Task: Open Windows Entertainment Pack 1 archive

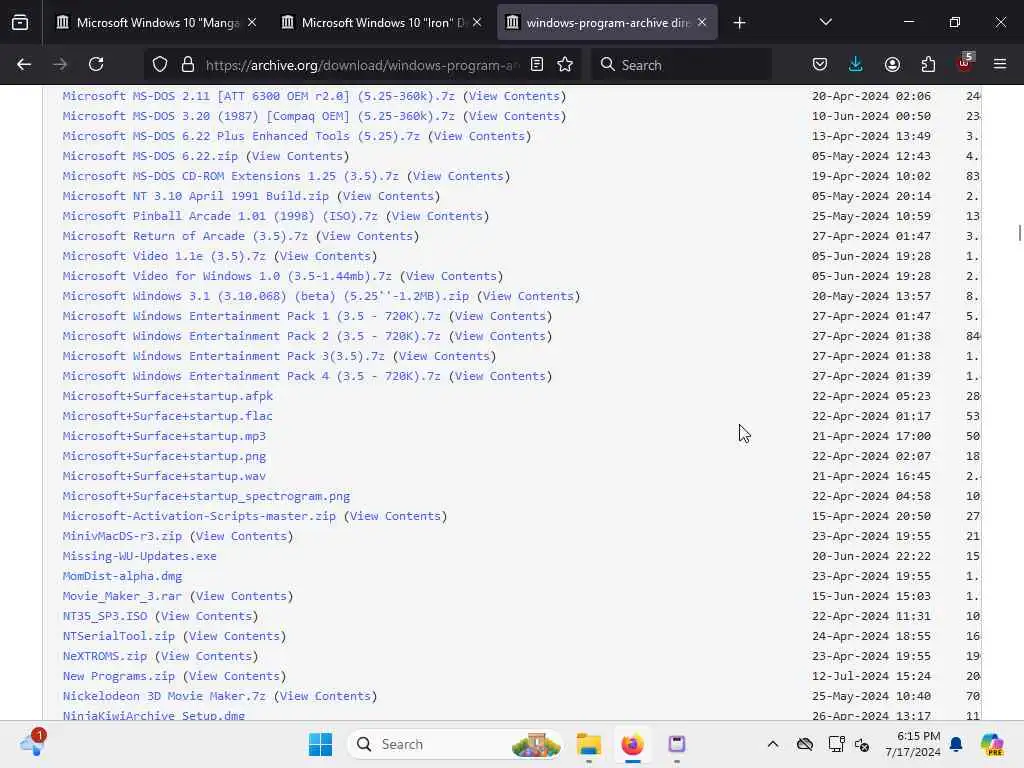Action: pos(251,316)
